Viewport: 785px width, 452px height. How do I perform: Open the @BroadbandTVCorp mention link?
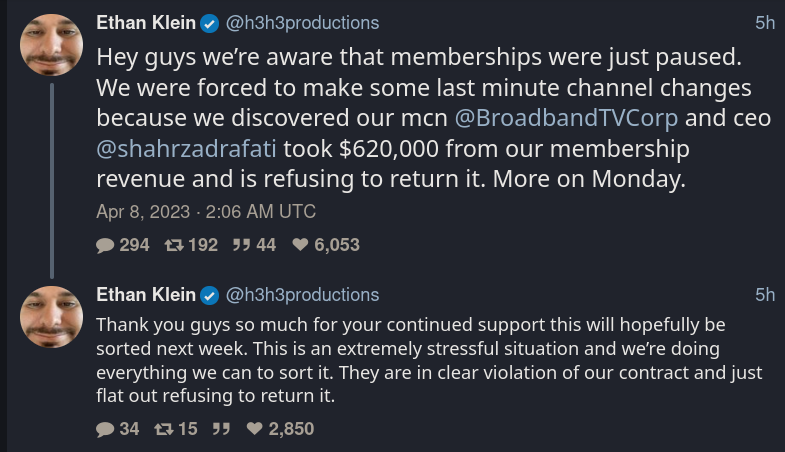point(566,118)
